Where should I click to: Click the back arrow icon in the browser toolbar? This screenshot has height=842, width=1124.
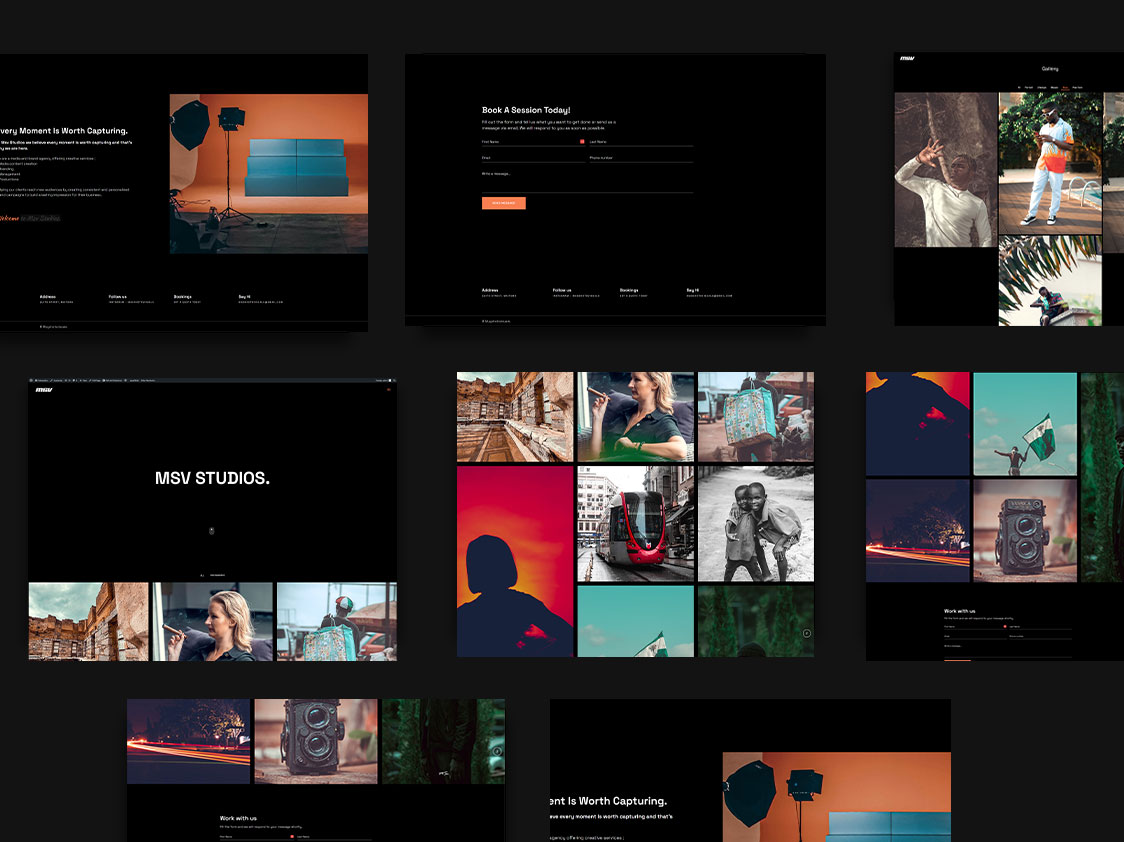coord(31,380)
